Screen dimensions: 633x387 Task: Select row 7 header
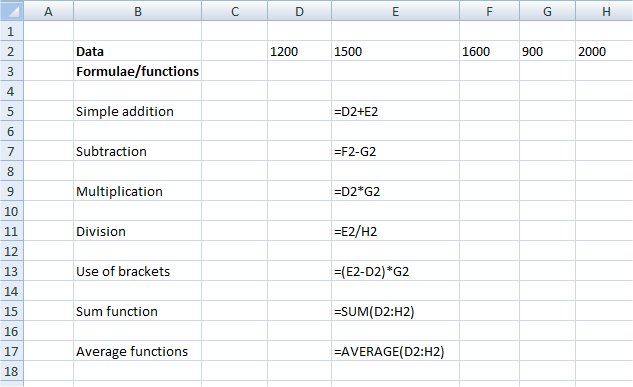click(12, 151)
